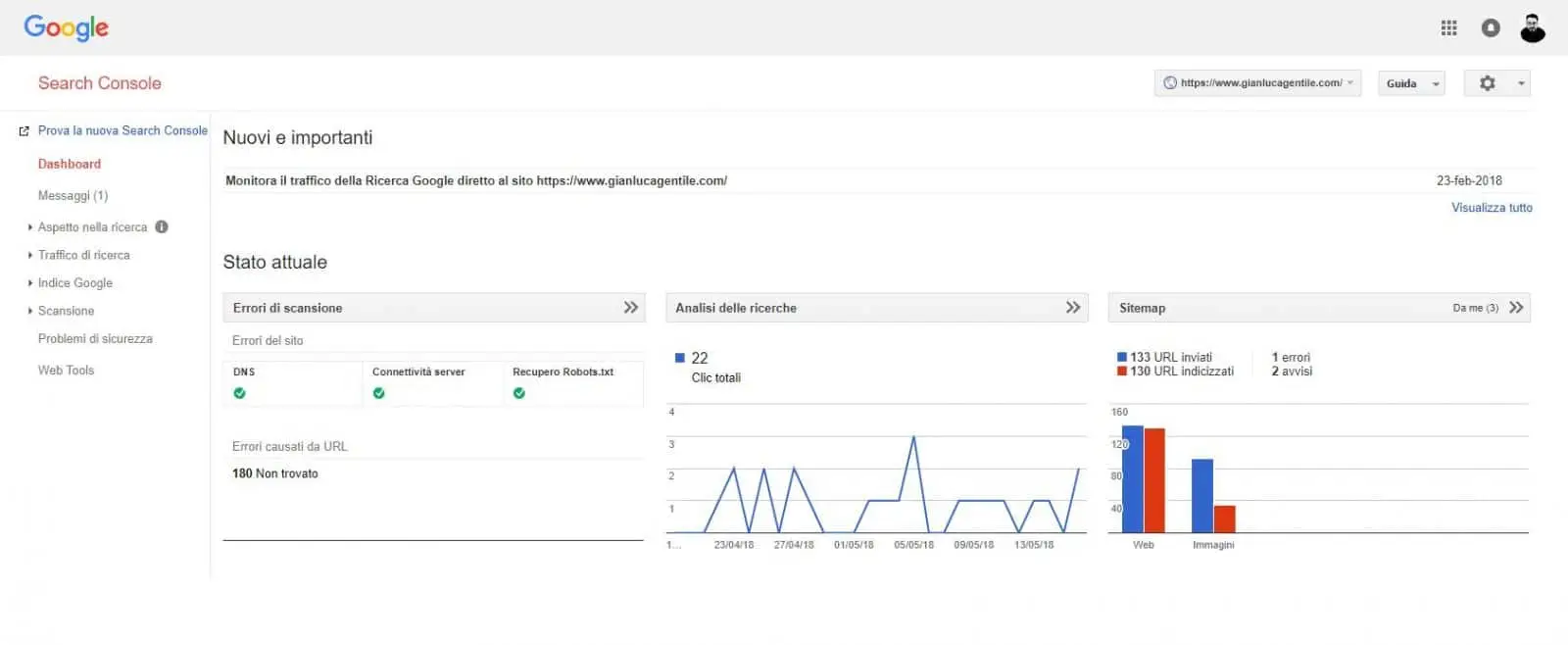The width and height of the screenshot is (1568, 645).
Task: Click the Recupero Robots.txt green check
Action: (x=519, y=393)
